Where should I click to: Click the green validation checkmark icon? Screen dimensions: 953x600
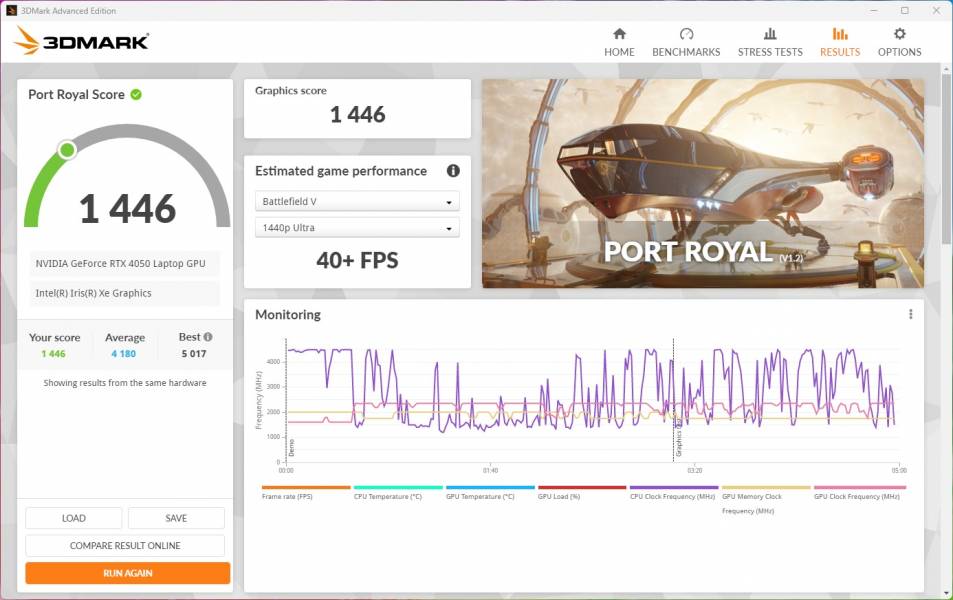136,94
